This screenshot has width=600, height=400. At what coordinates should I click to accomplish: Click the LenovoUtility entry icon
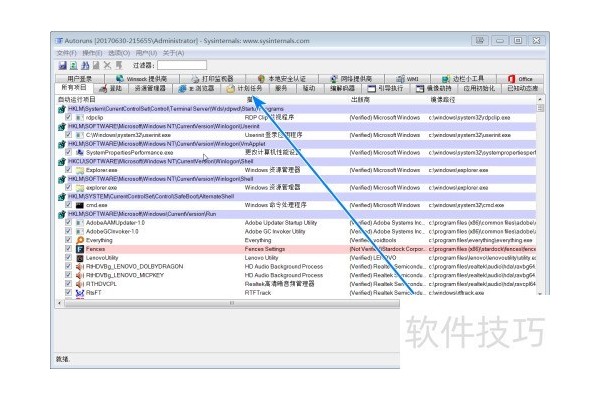tap(80, 258)
